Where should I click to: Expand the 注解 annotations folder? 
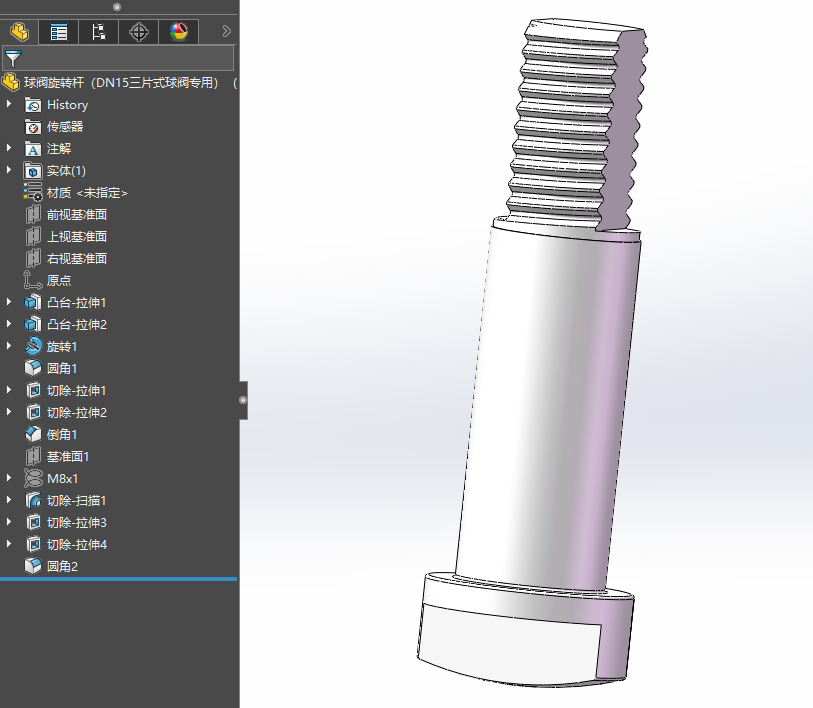pos(9,148)
